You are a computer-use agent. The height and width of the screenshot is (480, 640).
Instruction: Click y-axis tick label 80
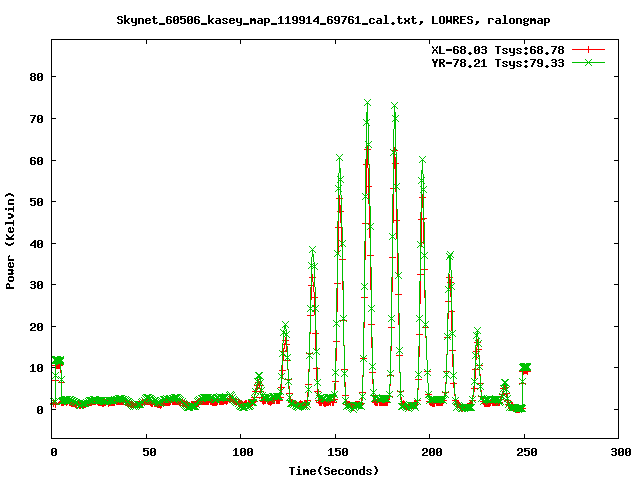click(x=36, y=77)
